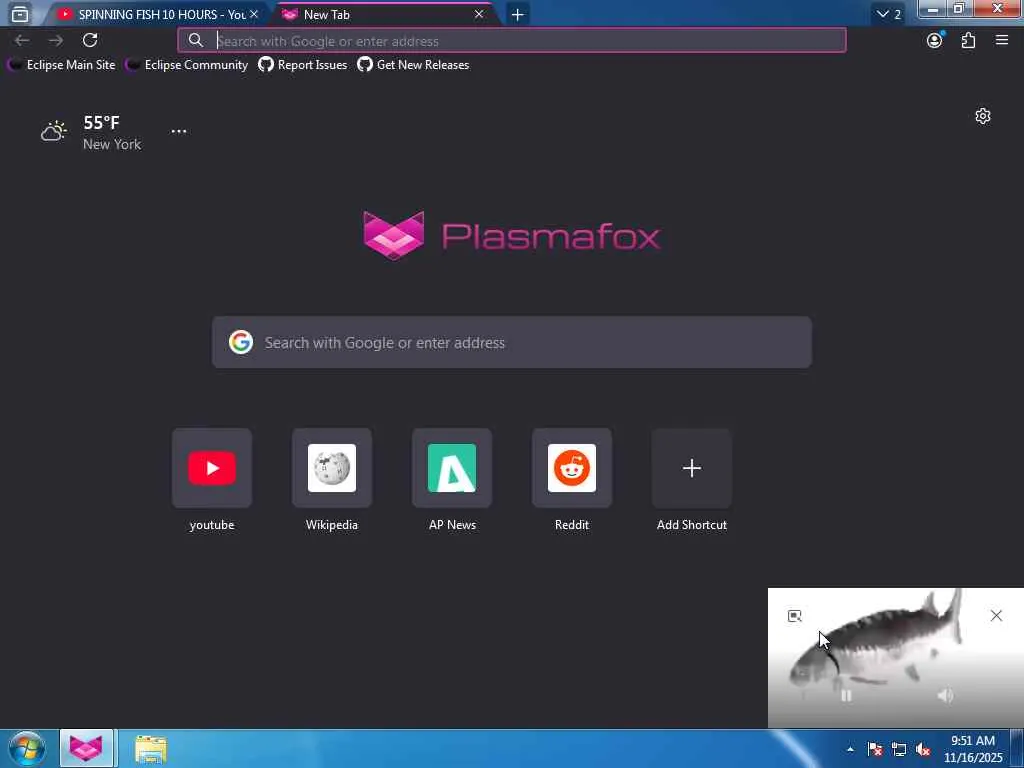Click the Google logo in search box

241,342
